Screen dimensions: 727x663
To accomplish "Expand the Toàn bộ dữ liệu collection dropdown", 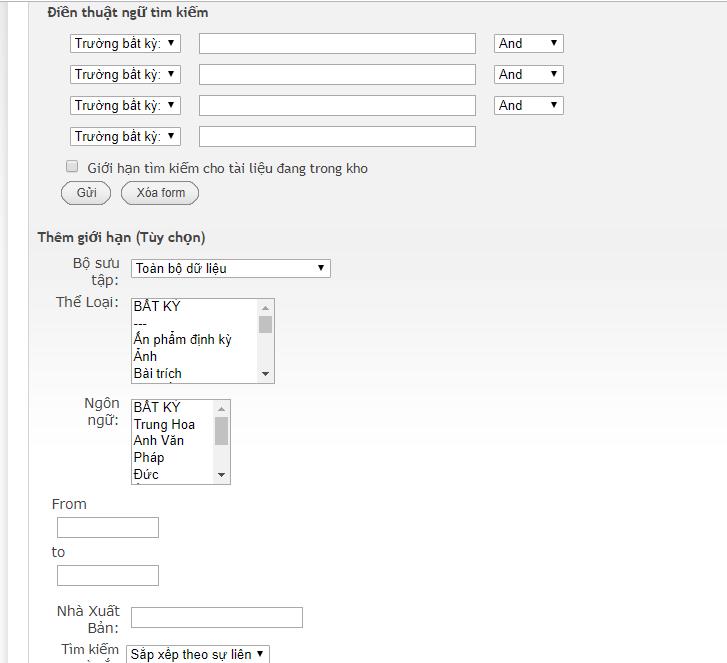I will click(x=230, y=268).
